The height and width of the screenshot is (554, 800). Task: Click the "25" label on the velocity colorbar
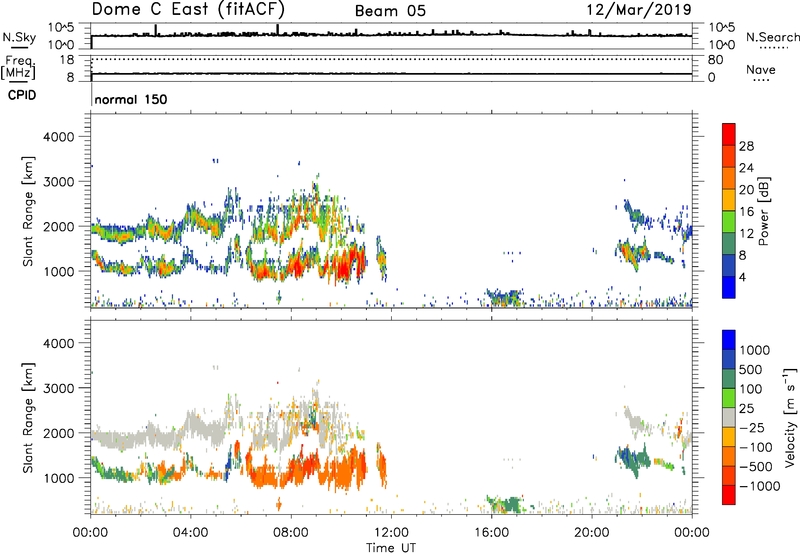(x=746, y=409)
